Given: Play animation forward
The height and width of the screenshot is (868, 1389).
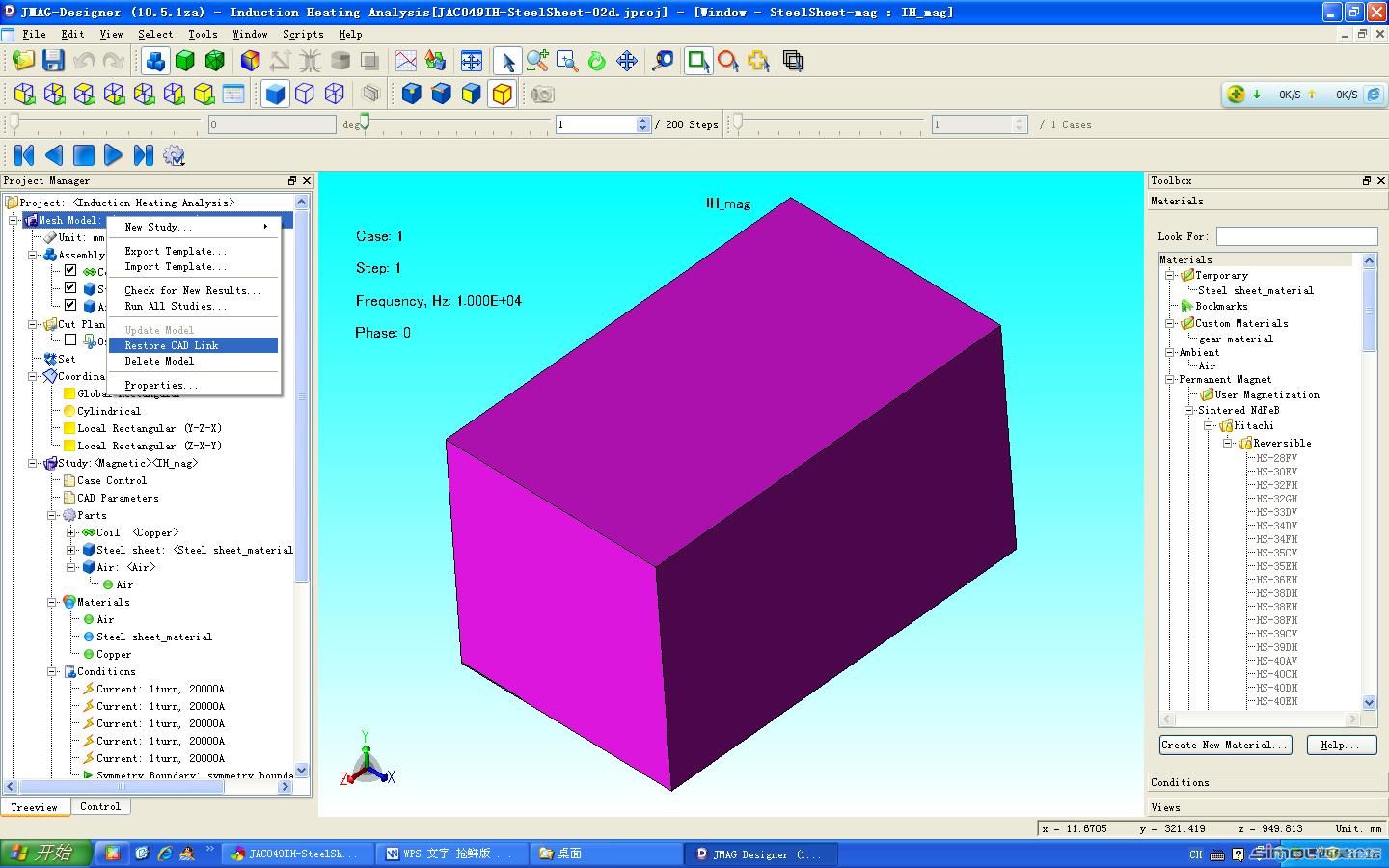Looking at the screenshot, I should 113,154.
